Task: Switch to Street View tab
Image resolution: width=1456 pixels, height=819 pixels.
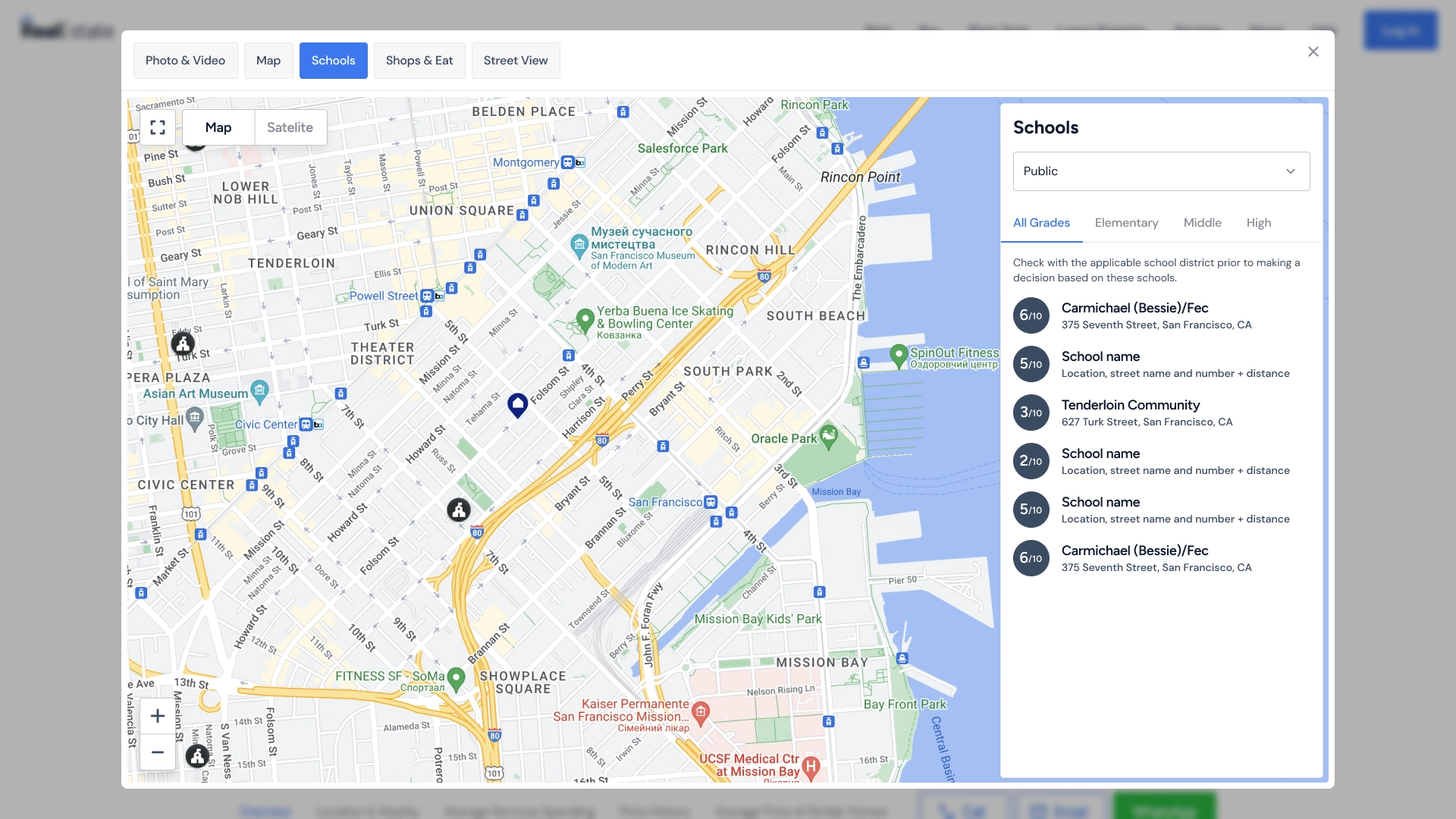Action: (516, 61)
